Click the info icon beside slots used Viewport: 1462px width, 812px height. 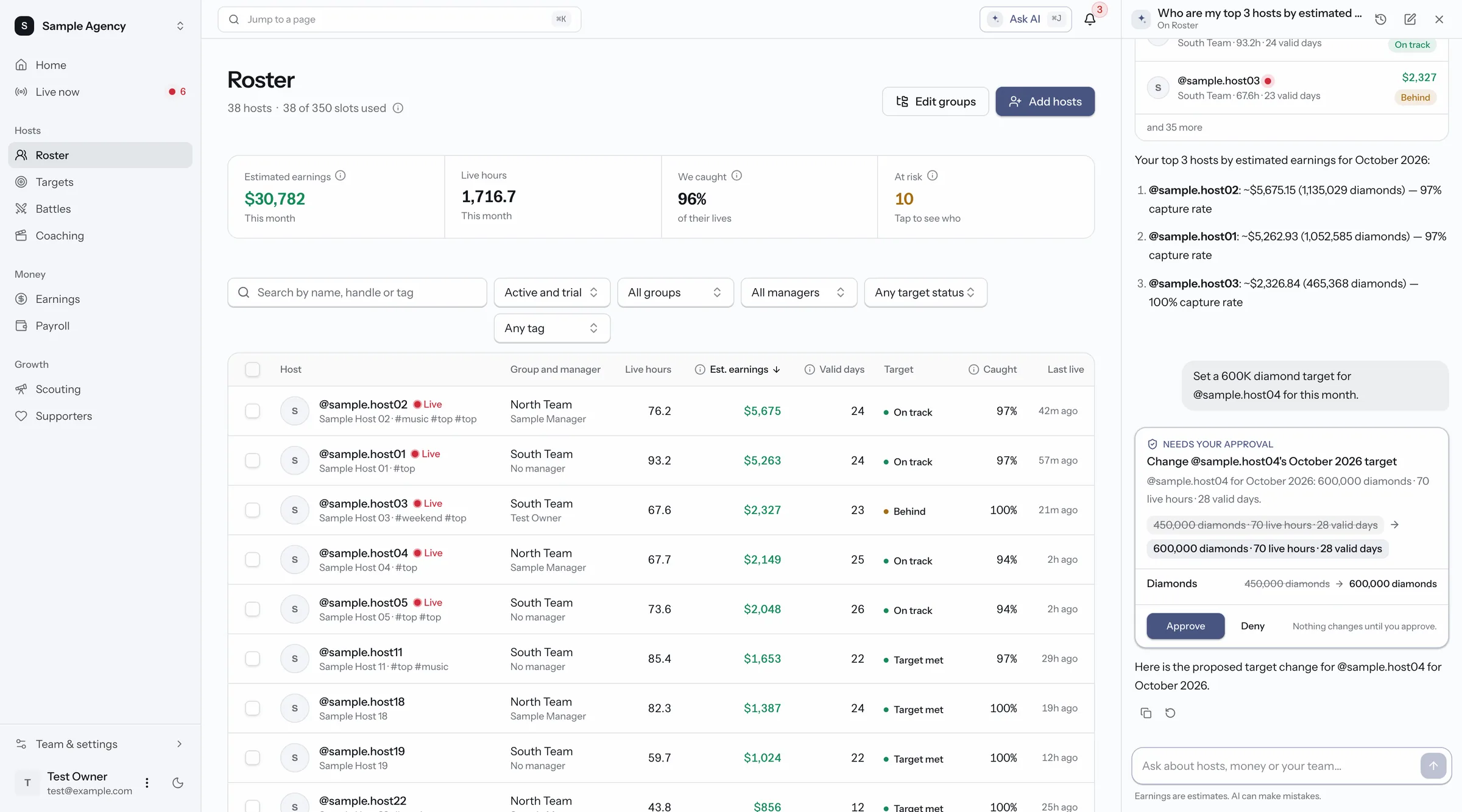tap(398, 108)
